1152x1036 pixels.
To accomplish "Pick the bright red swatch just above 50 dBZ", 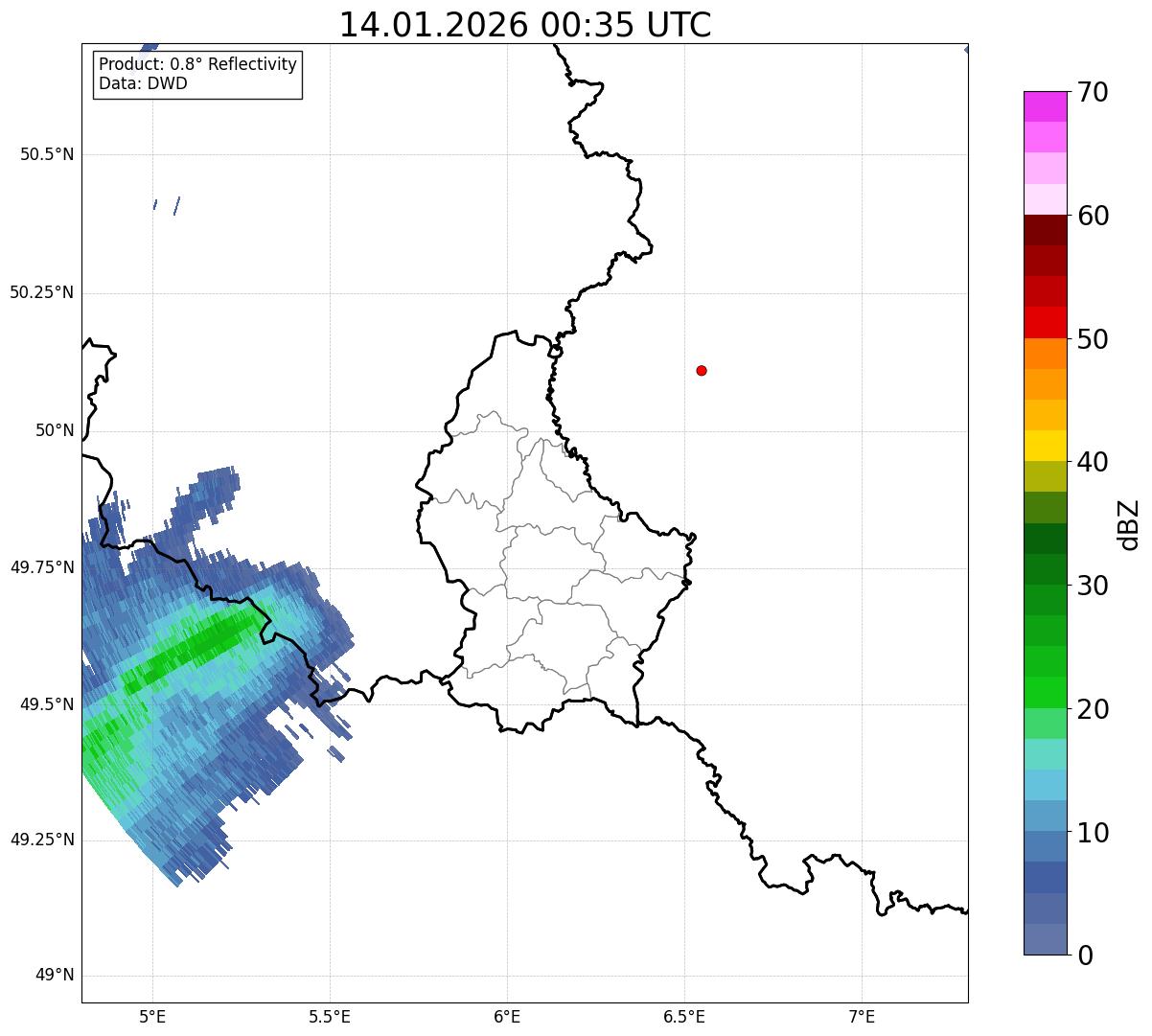I will pos(1045,323).
